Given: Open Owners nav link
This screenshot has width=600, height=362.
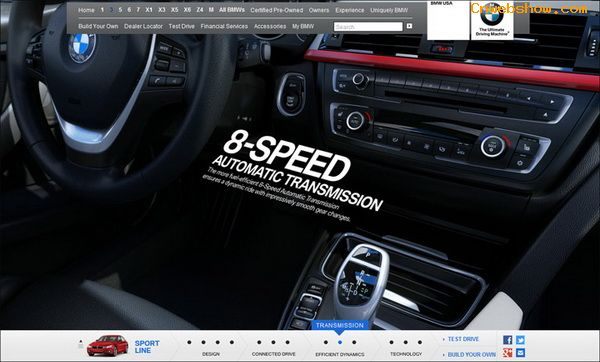Looking at the screenshot, I should click(x=319, y=10).
